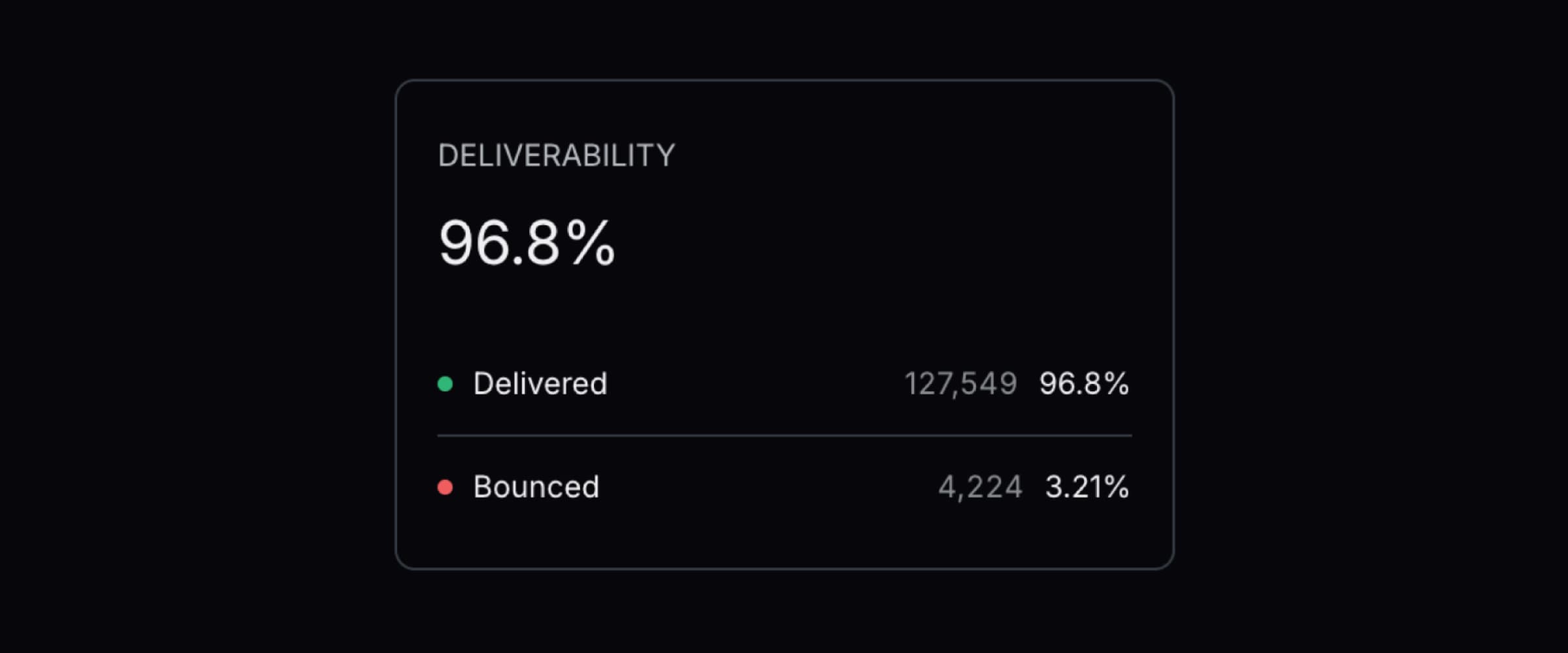Click the Delivered 96.8% percentage

1084,383
